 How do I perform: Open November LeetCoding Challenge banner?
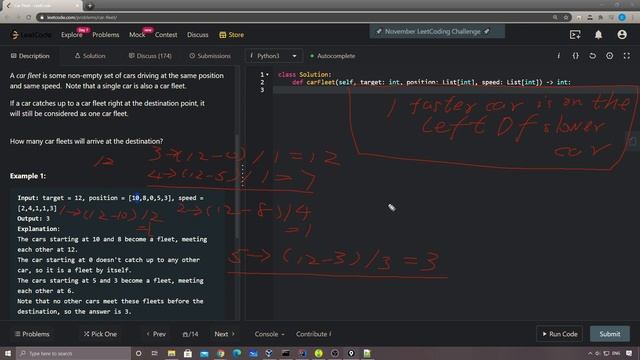click(437, 31)
